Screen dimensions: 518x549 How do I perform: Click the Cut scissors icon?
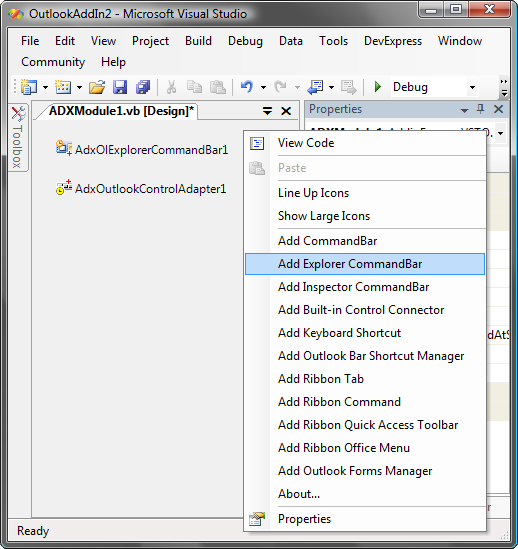[x=171, y=87]
